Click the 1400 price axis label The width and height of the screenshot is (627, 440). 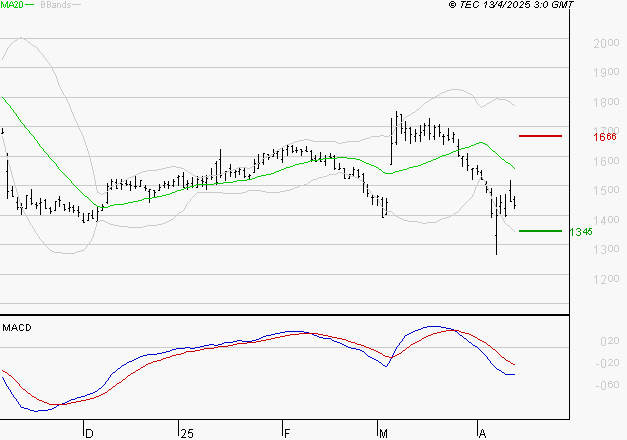pos(606,220)
